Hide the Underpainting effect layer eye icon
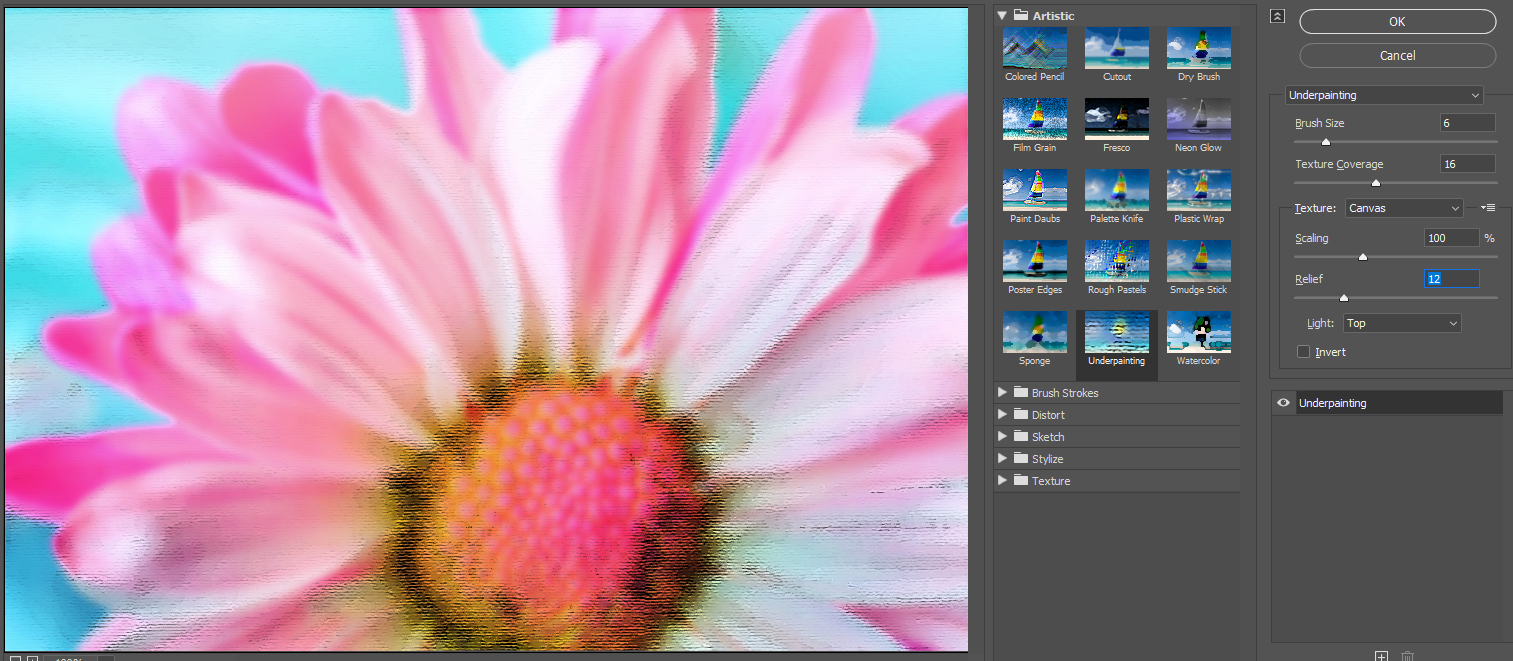This screenshot has height=661, width=1513. coord(1283,403)
